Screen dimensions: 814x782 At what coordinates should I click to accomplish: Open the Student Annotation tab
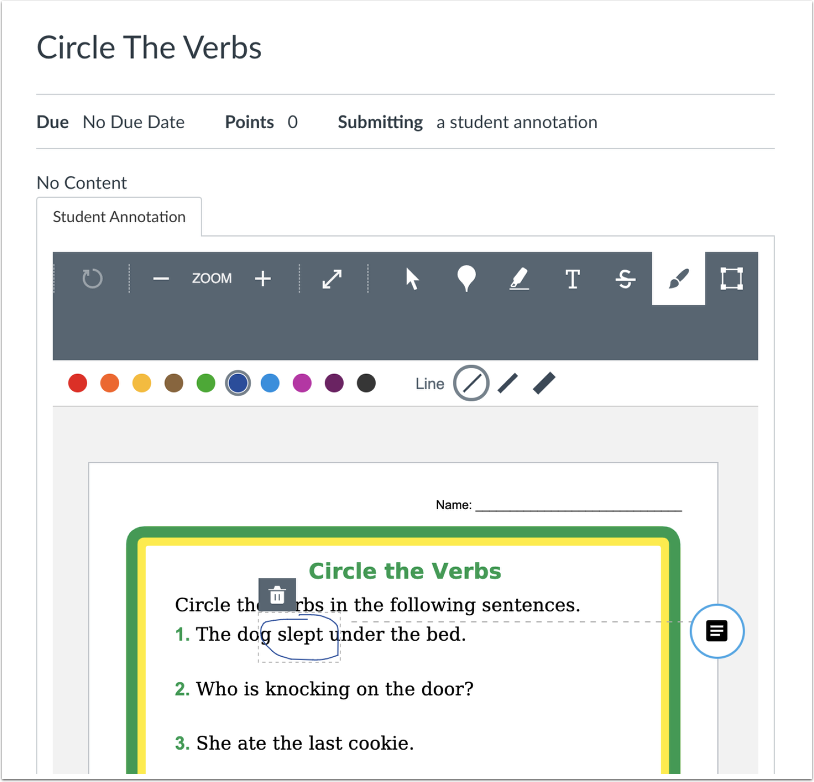pos(119,217)
